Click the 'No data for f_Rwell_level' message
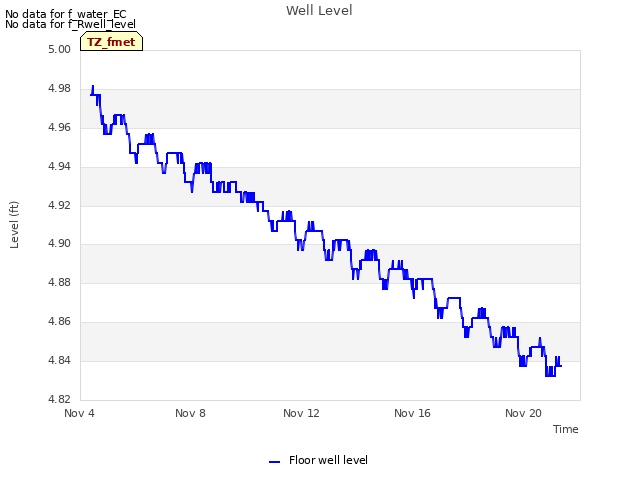Screen dimensions: 640x480 (70, 24)
